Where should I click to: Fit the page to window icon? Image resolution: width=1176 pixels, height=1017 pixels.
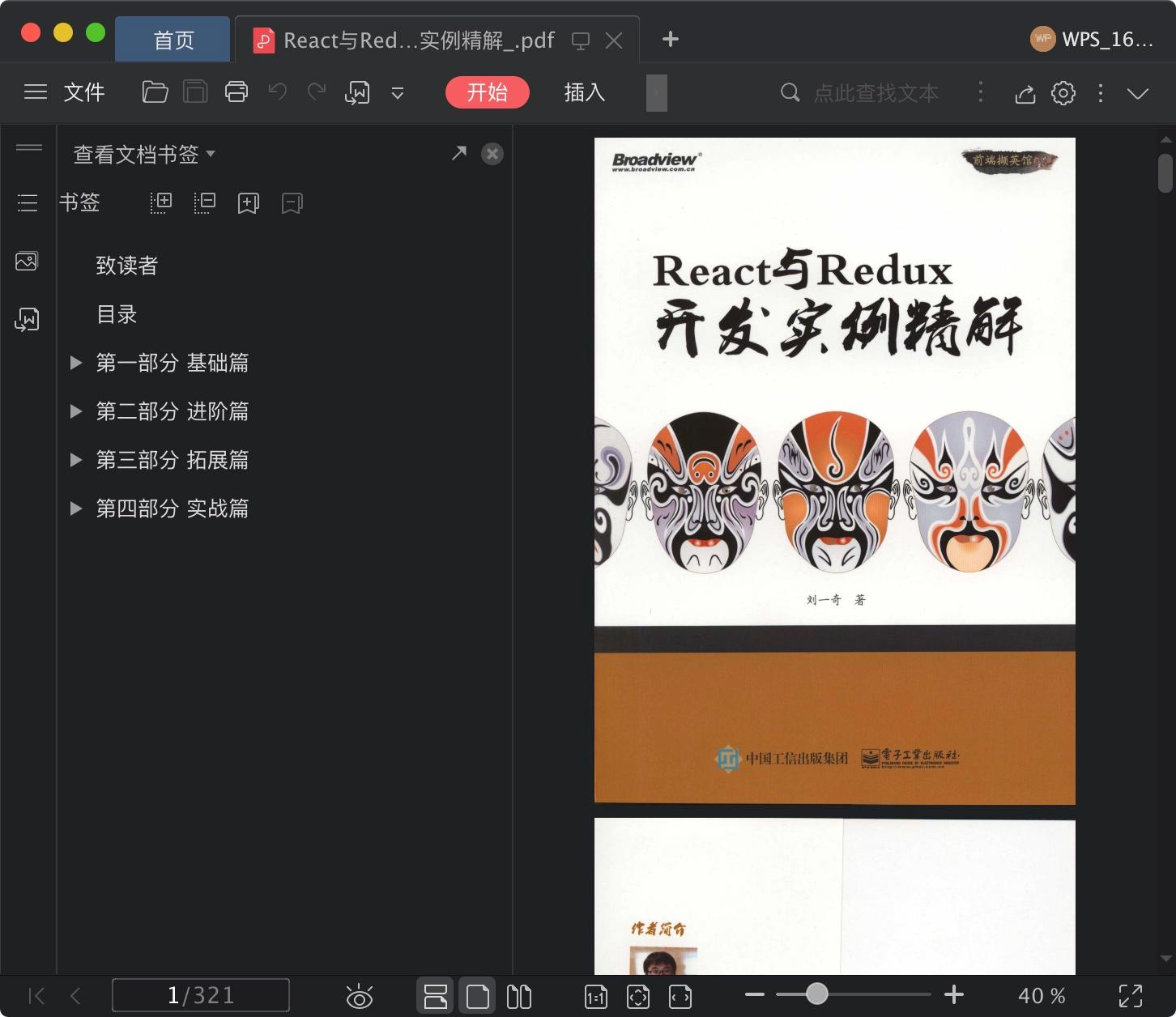click(637, 997)
